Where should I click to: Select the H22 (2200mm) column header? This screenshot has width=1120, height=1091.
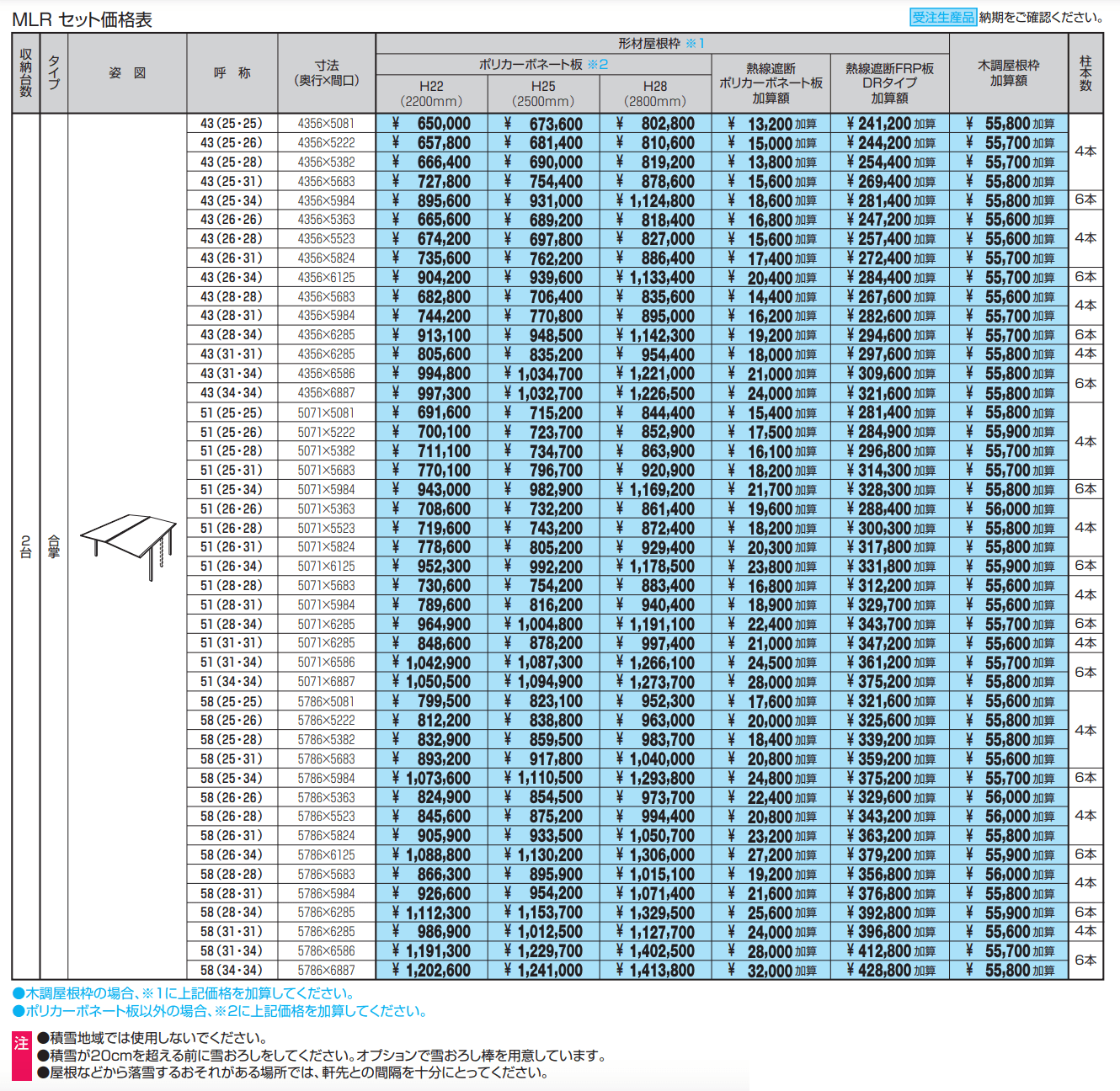pos(431,93)
